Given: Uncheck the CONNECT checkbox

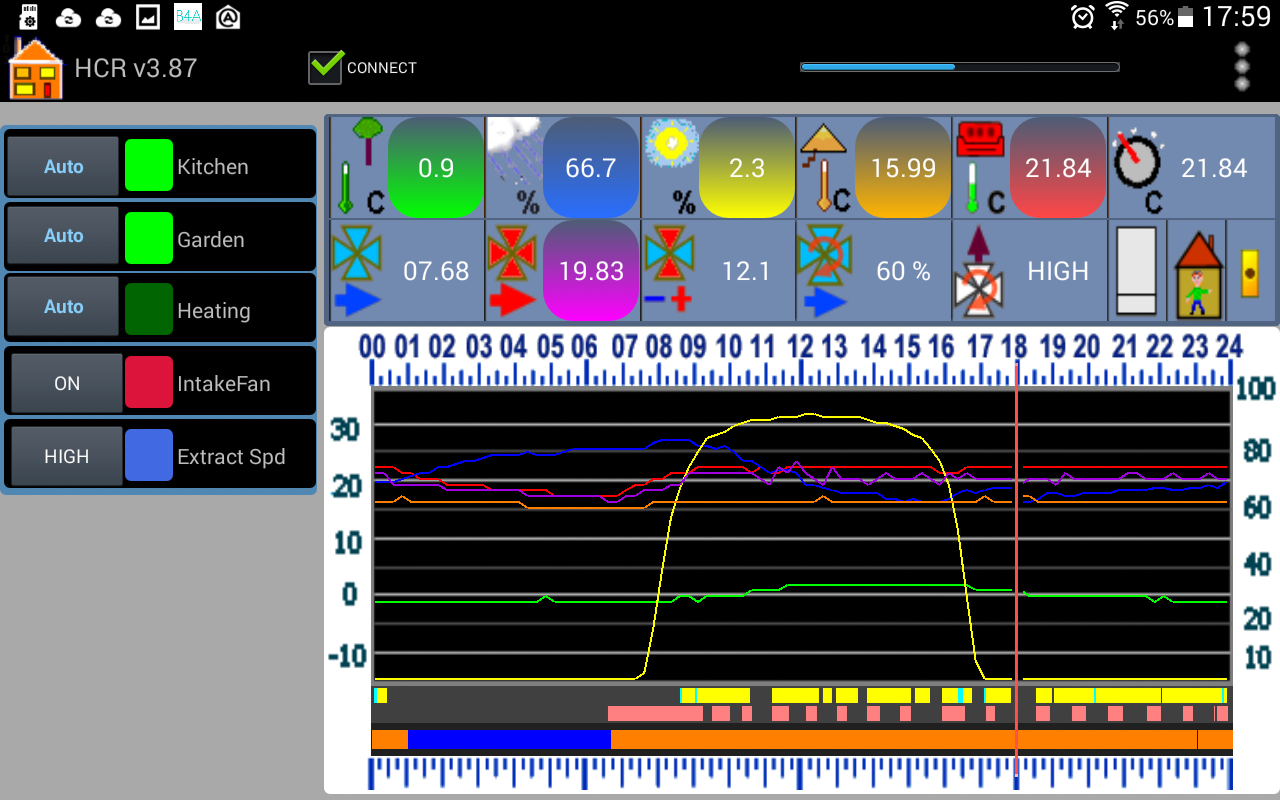Looking at the screenshot, I should [x=326, y=67].
